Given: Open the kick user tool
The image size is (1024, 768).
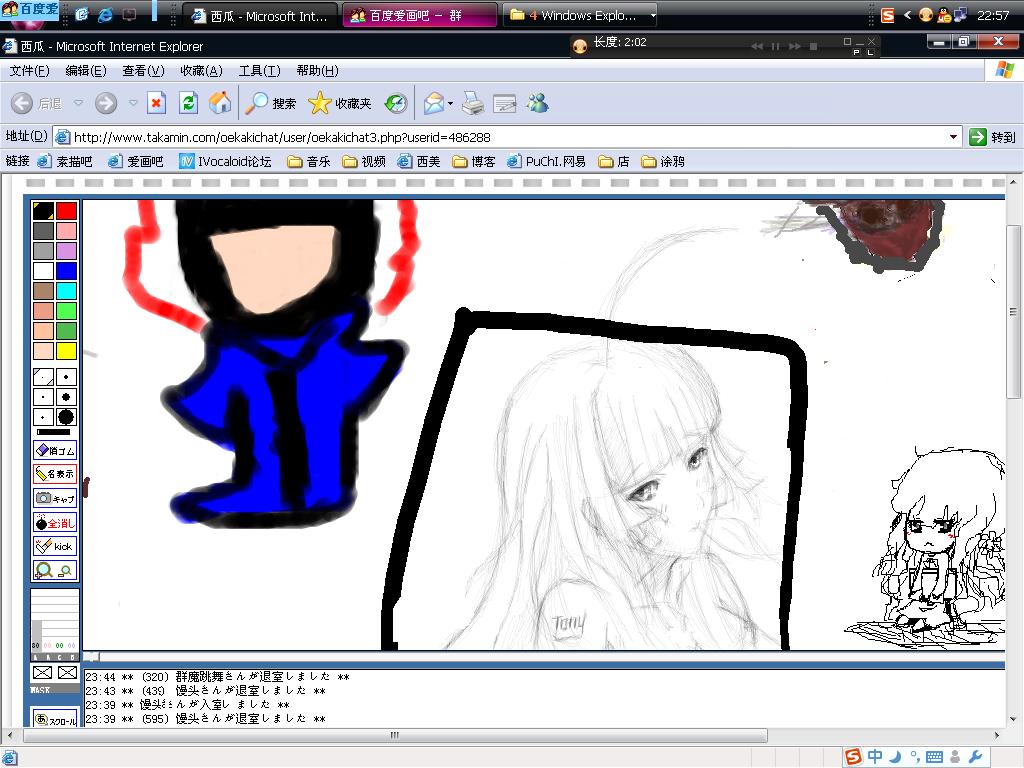Looking at the screenshot, I should [55, 546].
